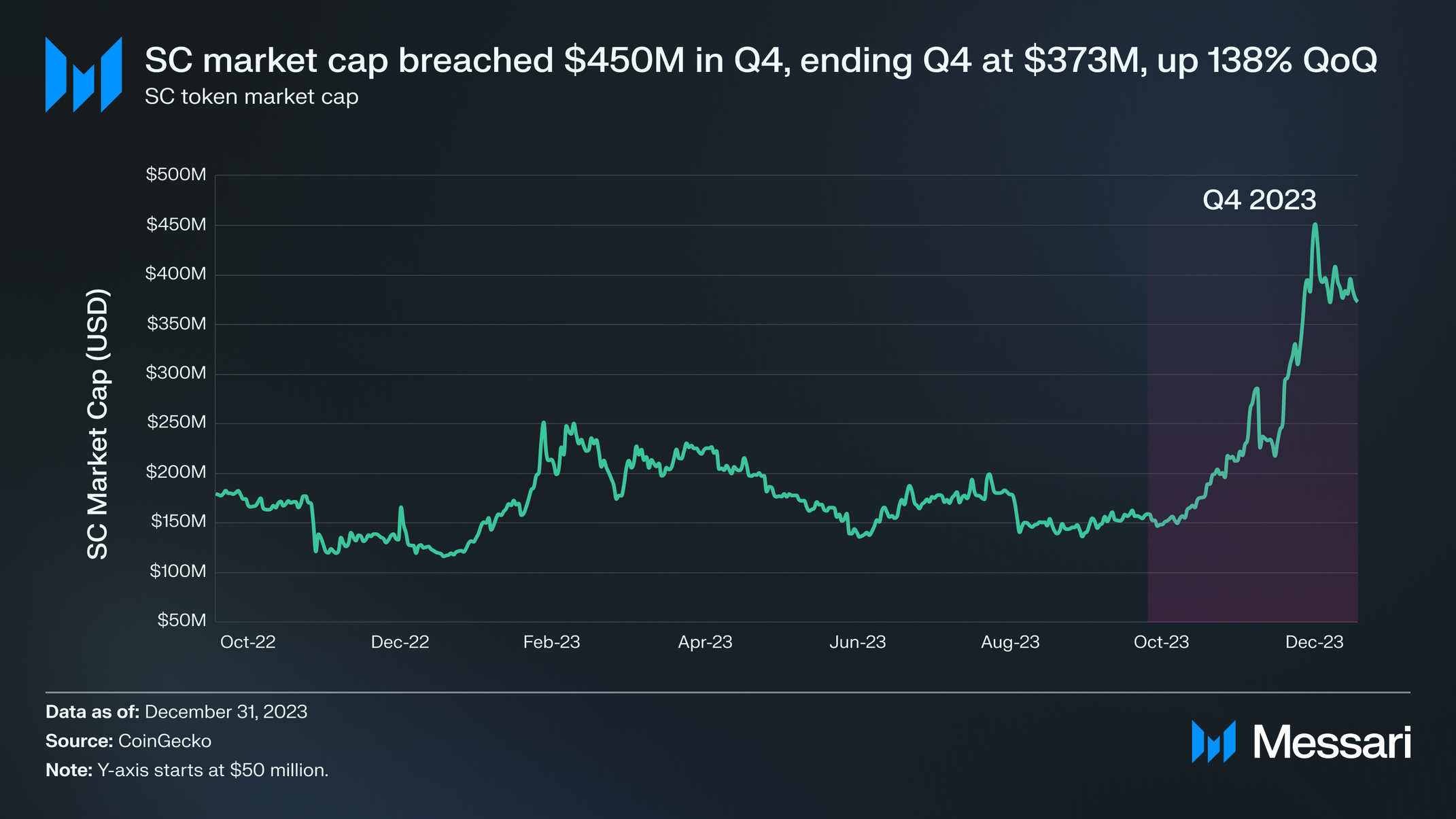Click the Dec-23 x-axis label
The image size is (1456, 819).
[x=1314, y=642]
